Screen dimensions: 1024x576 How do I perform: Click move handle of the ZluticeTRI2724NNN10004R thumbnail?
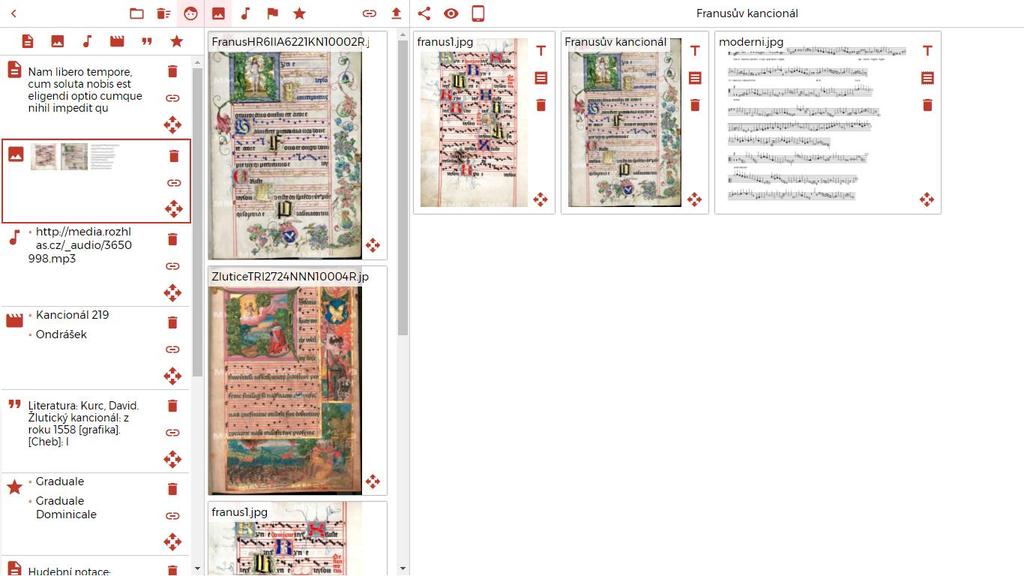(x=373, y=481)
